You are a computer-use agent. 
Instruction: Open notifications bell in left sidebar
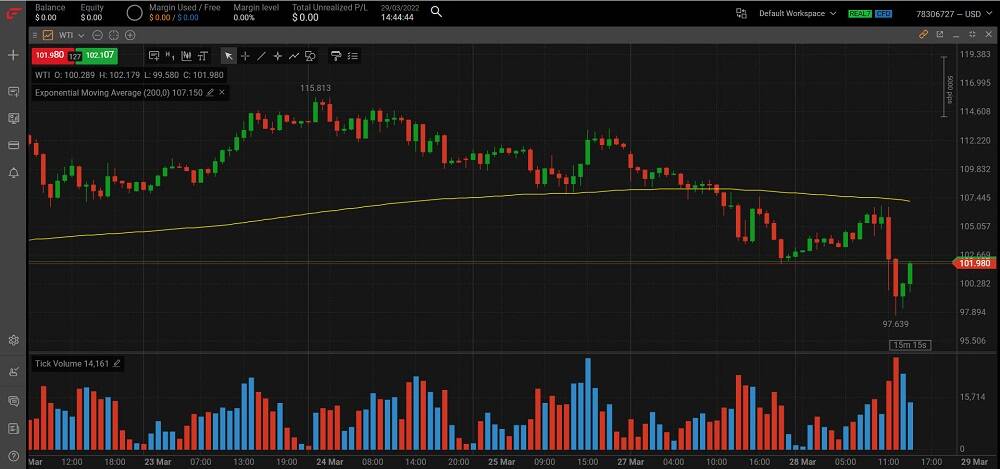(14, 173)
